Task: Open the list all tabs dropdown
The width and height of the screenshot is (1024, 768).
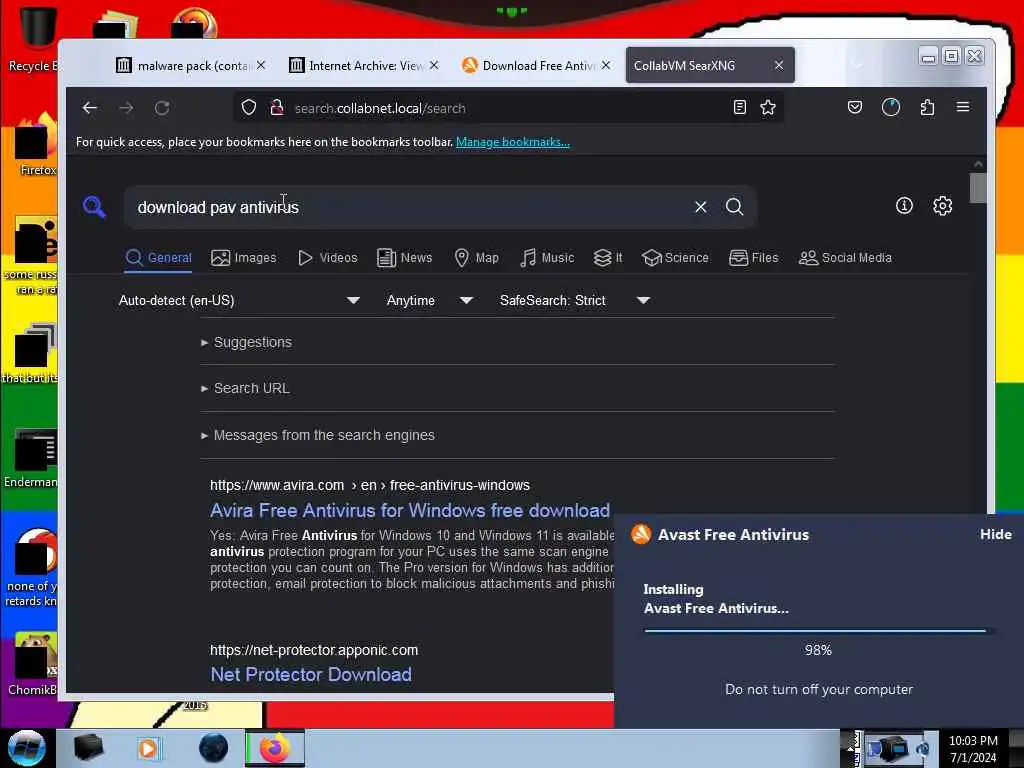Action: tap(857, 65)
